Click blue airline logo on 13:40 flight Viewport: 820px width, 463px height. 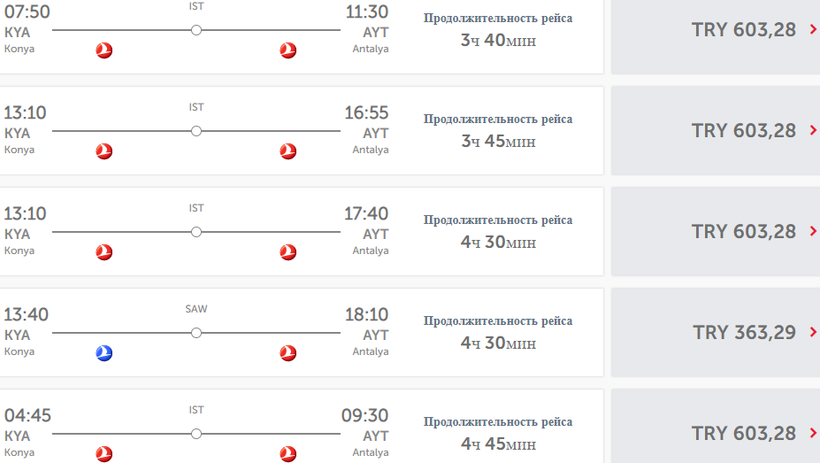point(104,353)
